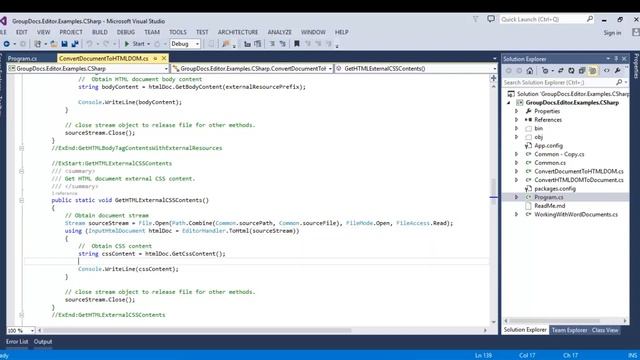Click the Navigate Backward toolbar icon
This screenshot has width=640, height=360.
[x=7, y=44]
